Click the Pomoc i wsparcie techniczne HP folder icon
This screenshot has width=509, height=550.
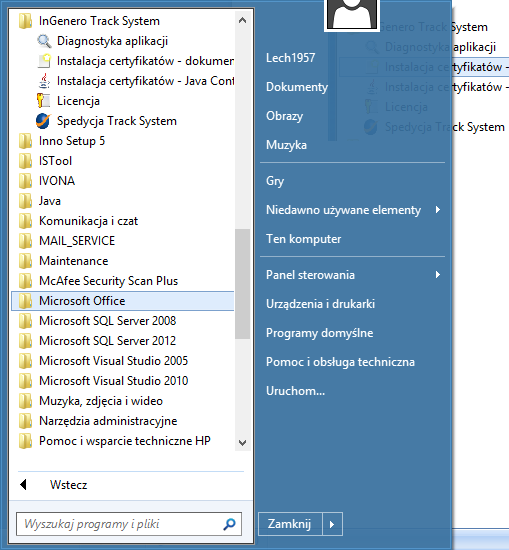[x=25, y=441]
